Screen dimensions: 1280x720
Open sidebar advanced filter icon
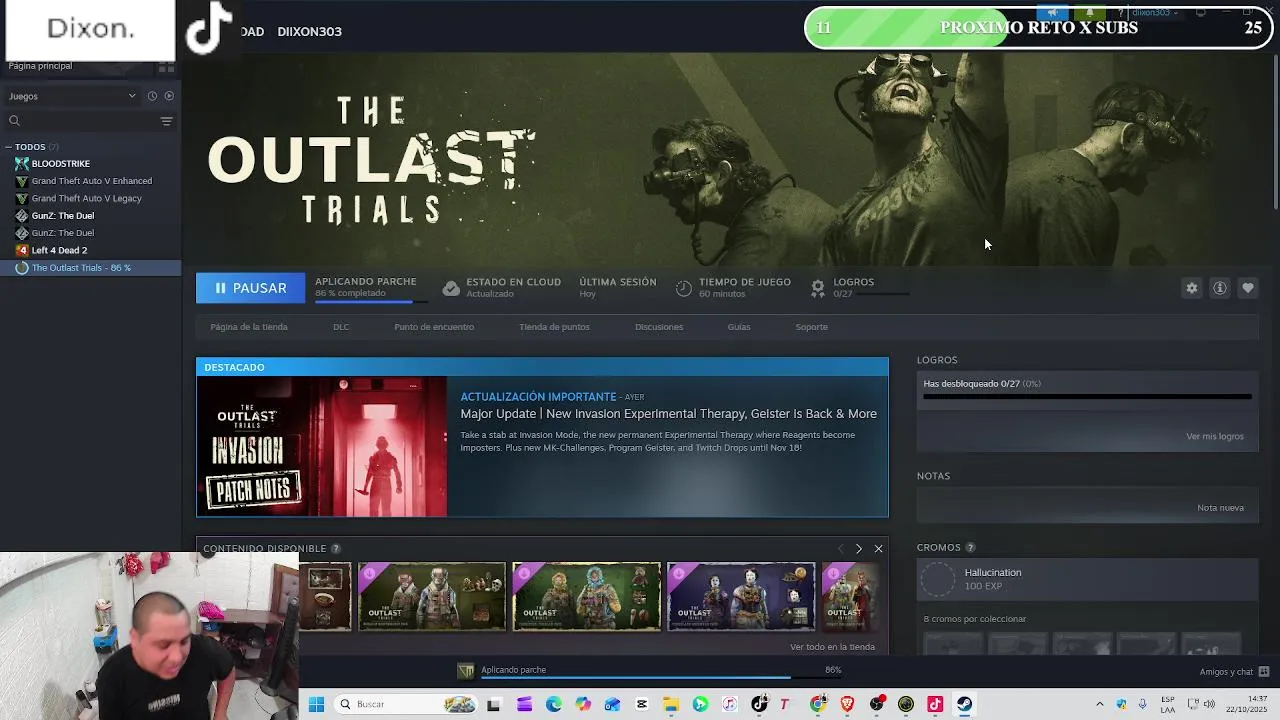(166, 121)
